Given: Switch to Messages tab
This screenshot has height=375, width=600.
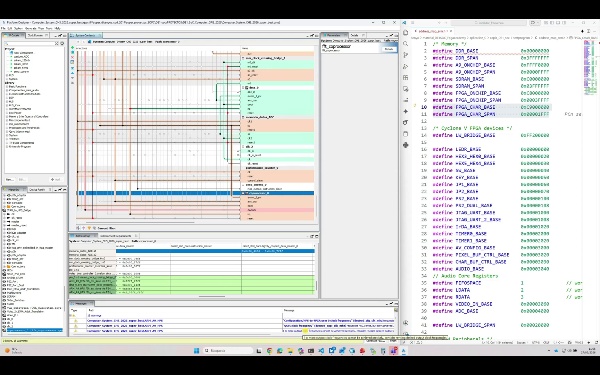Looking at the screenshot, I should pos(81,303).
